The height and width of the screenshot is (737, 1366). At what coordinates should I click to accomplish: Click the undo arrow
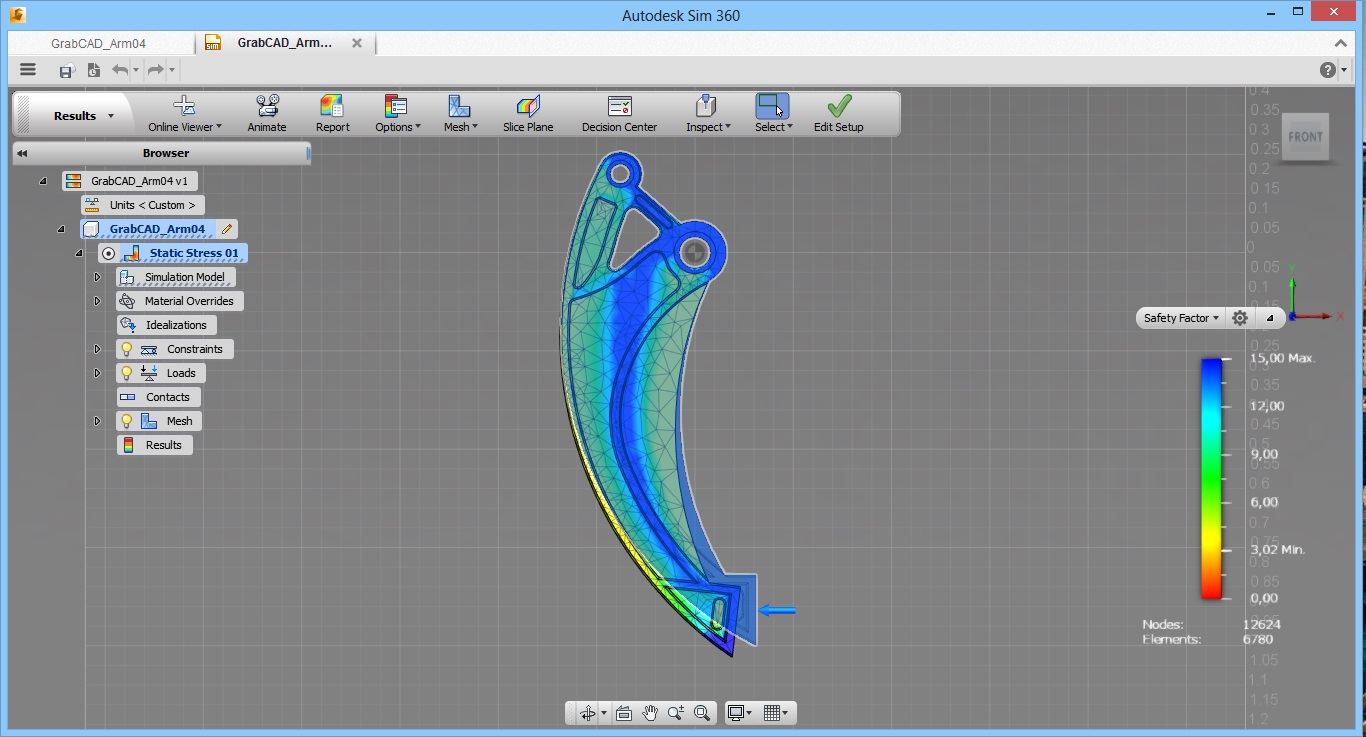click(120, 70)
